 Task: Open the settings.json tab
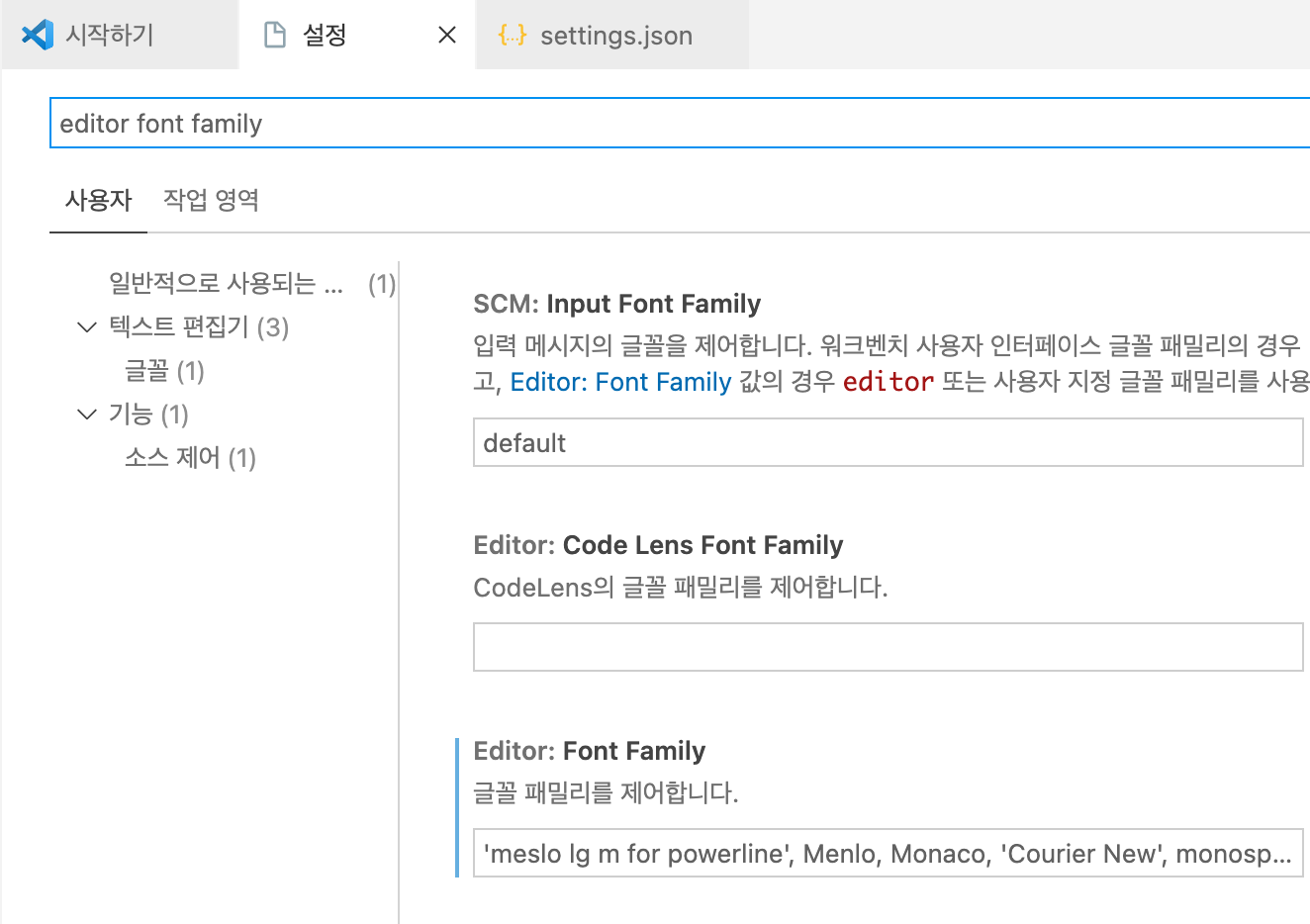click(615, 36)
